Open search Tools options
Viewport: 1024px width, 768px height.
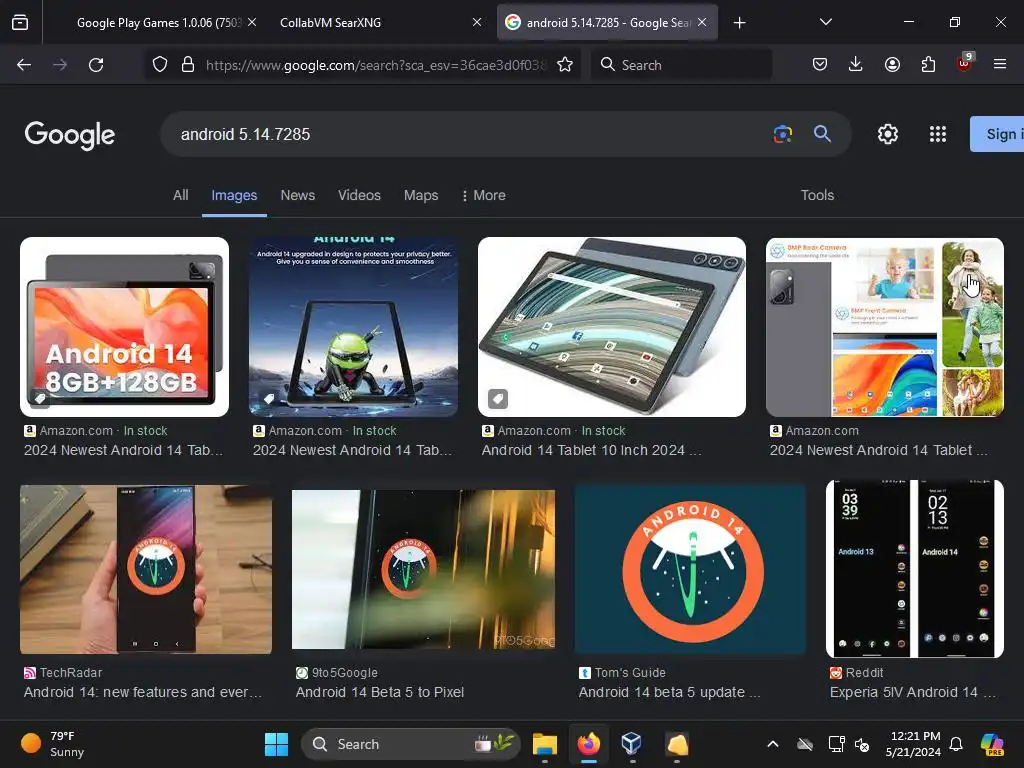817,195
